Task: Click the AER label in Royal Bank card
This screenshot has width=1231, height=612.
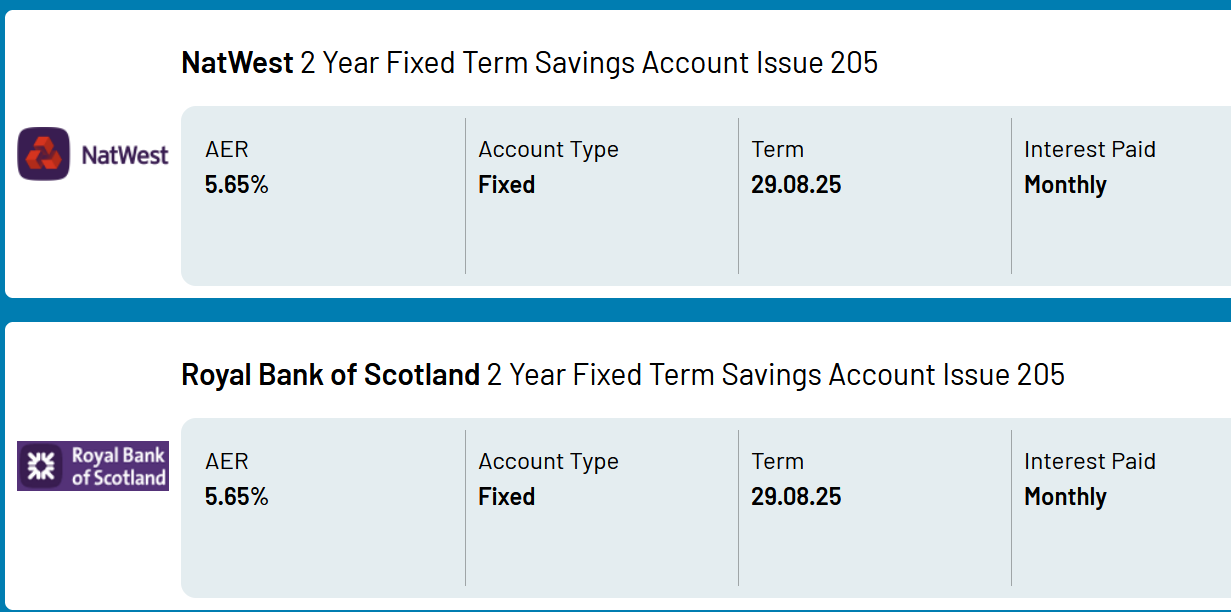Action: (227, 462)
